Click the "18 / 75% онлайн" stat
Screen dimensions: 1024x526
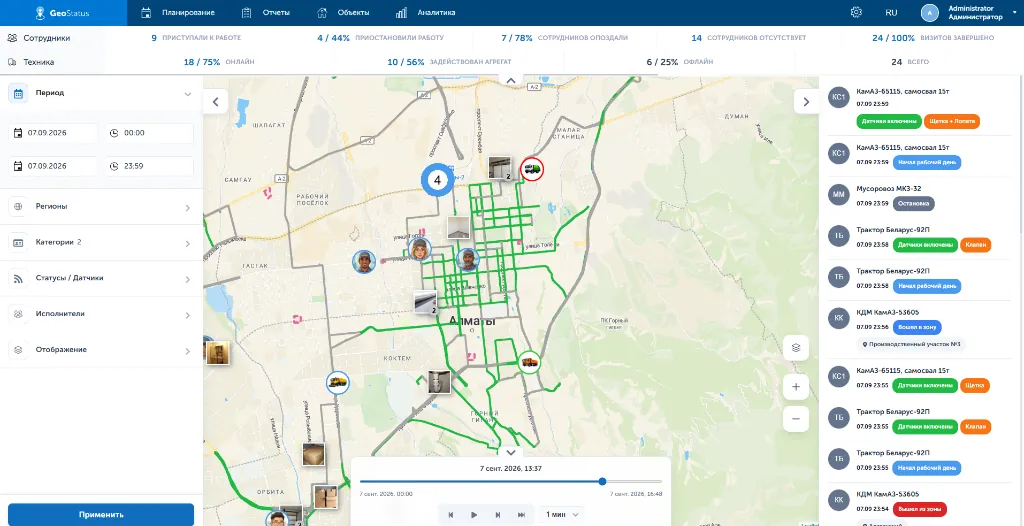point(219,62)
